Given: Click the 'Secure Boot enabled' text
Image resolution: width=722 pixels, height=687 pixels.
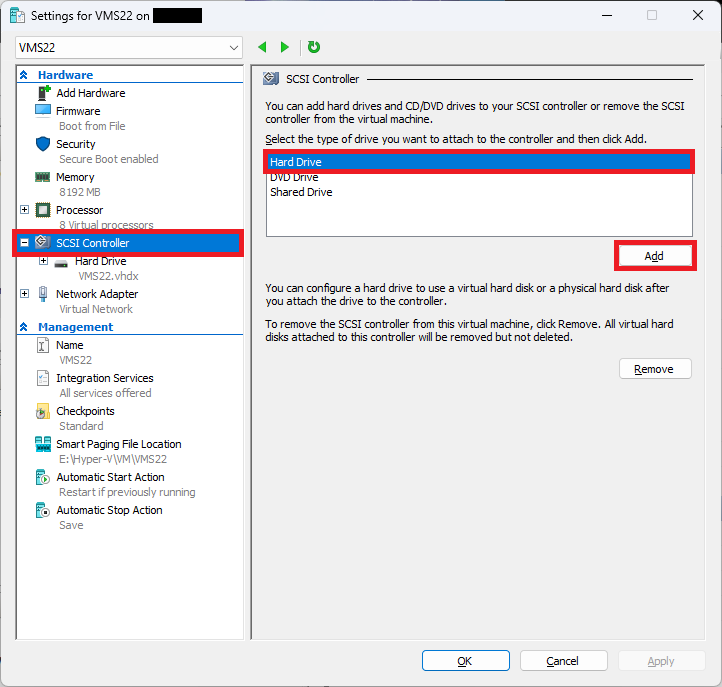Looking at the screenshot, I should coord(109,159).
